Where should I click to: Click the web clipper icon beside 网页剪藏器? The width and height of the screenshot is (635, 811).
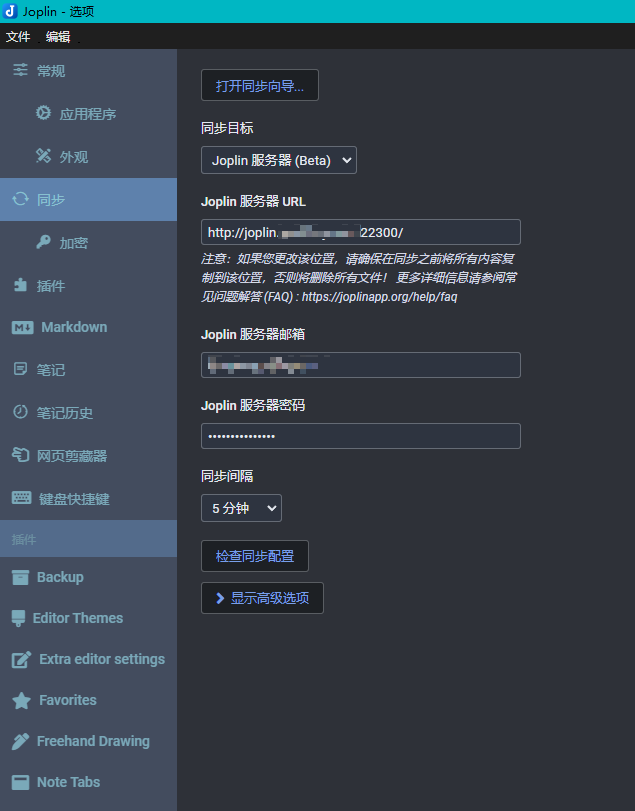click(21, 455)
